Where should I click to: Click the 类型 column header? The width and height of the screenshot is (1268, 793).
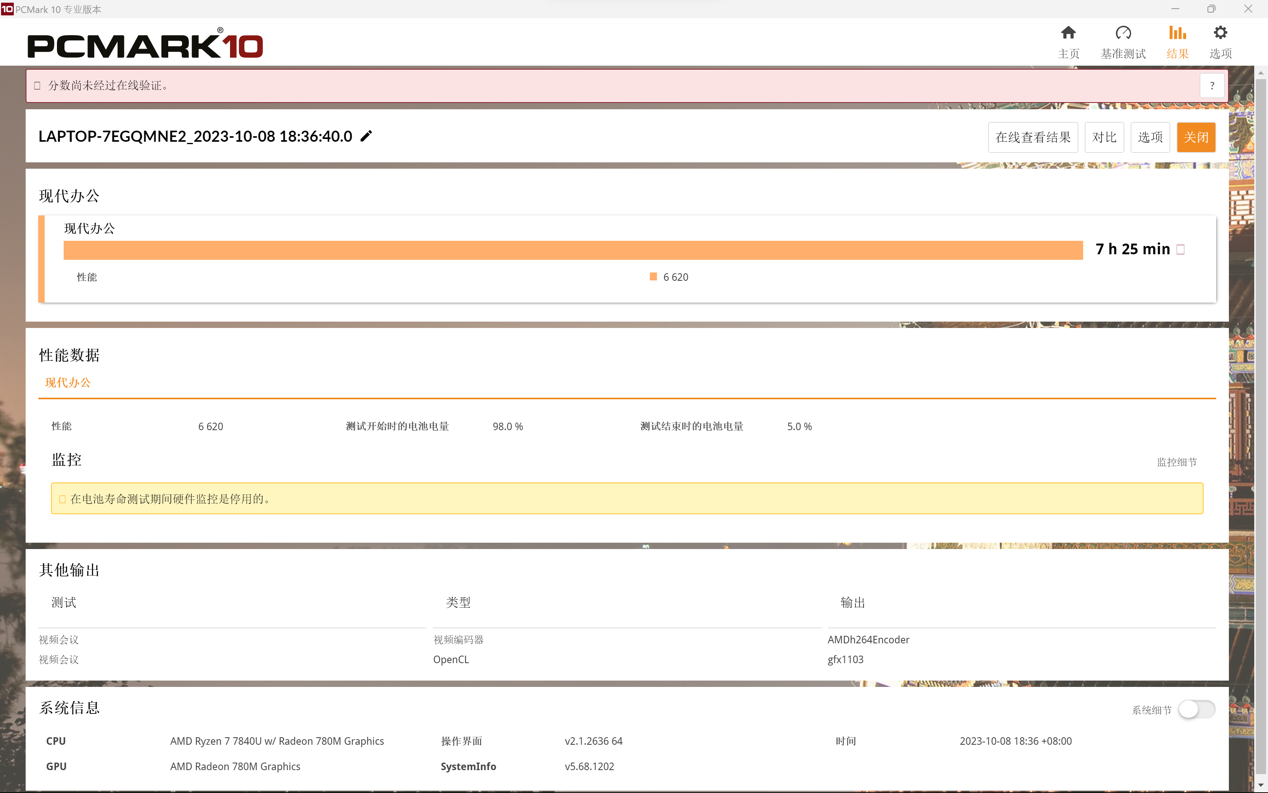(458, 603)
